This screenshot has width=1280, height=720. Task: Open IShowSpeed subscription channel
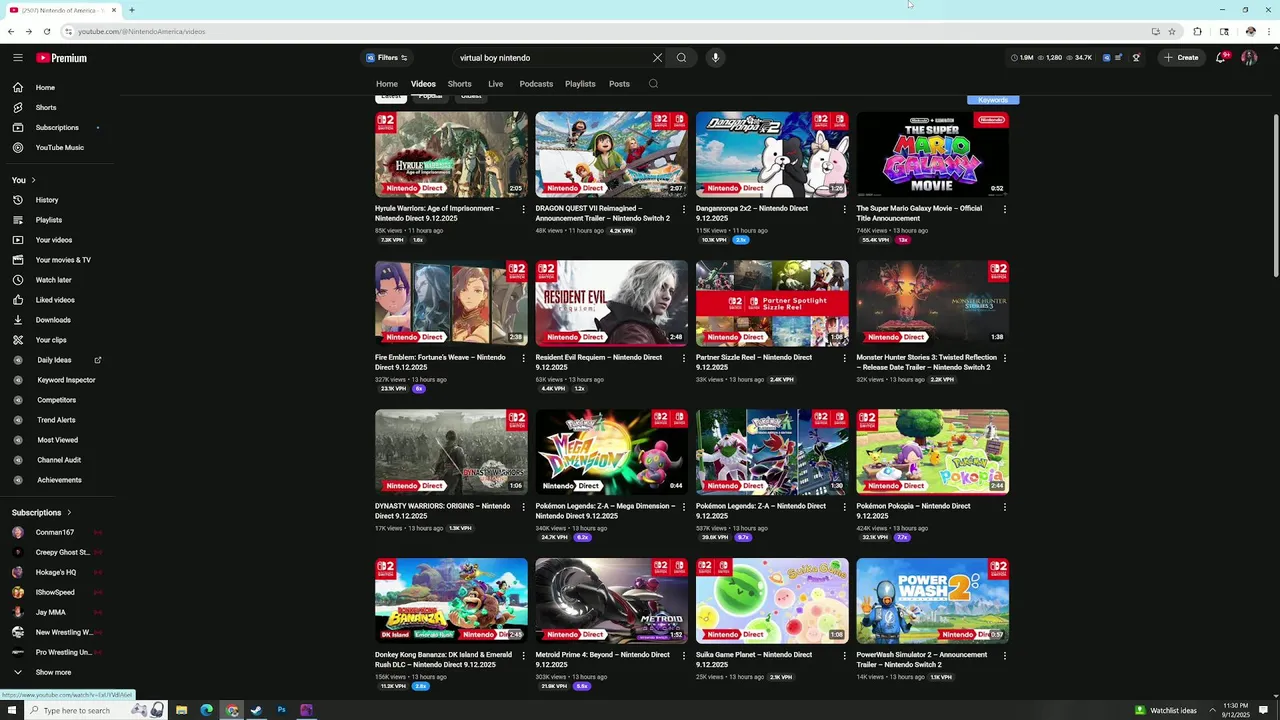point(56,592)
